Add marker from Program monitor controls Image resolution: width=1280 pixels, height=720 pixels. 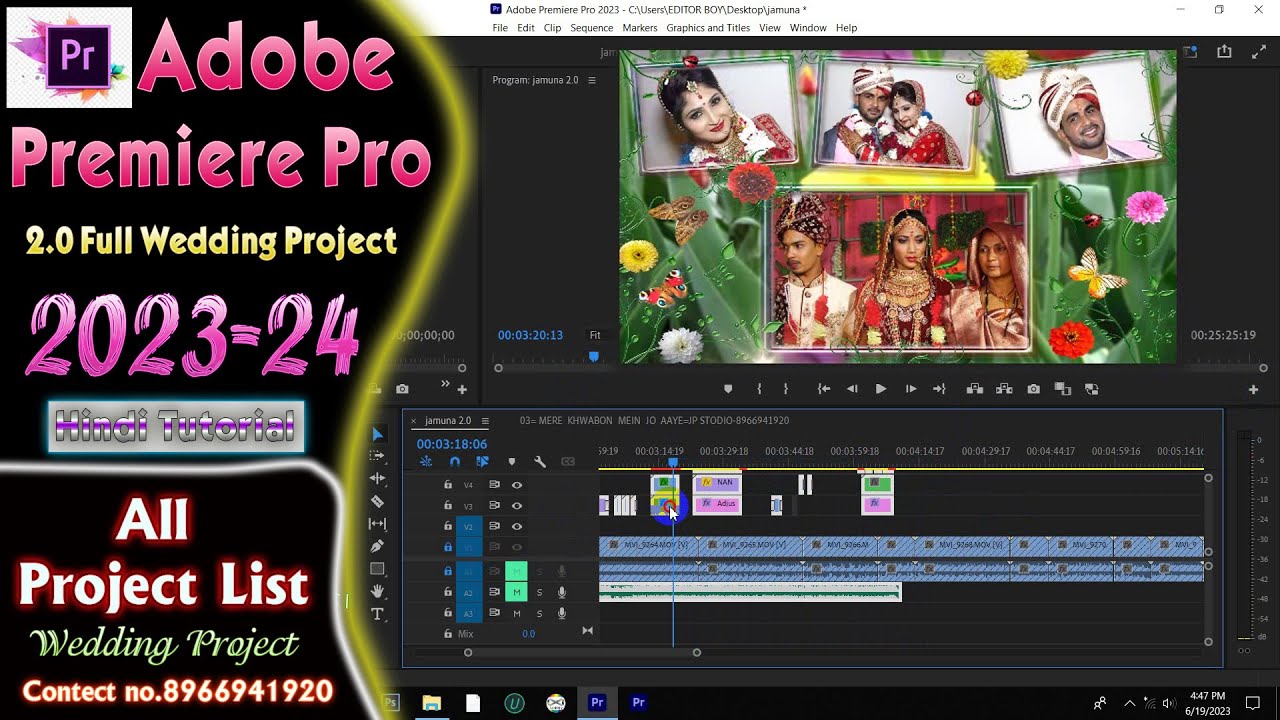728,389
